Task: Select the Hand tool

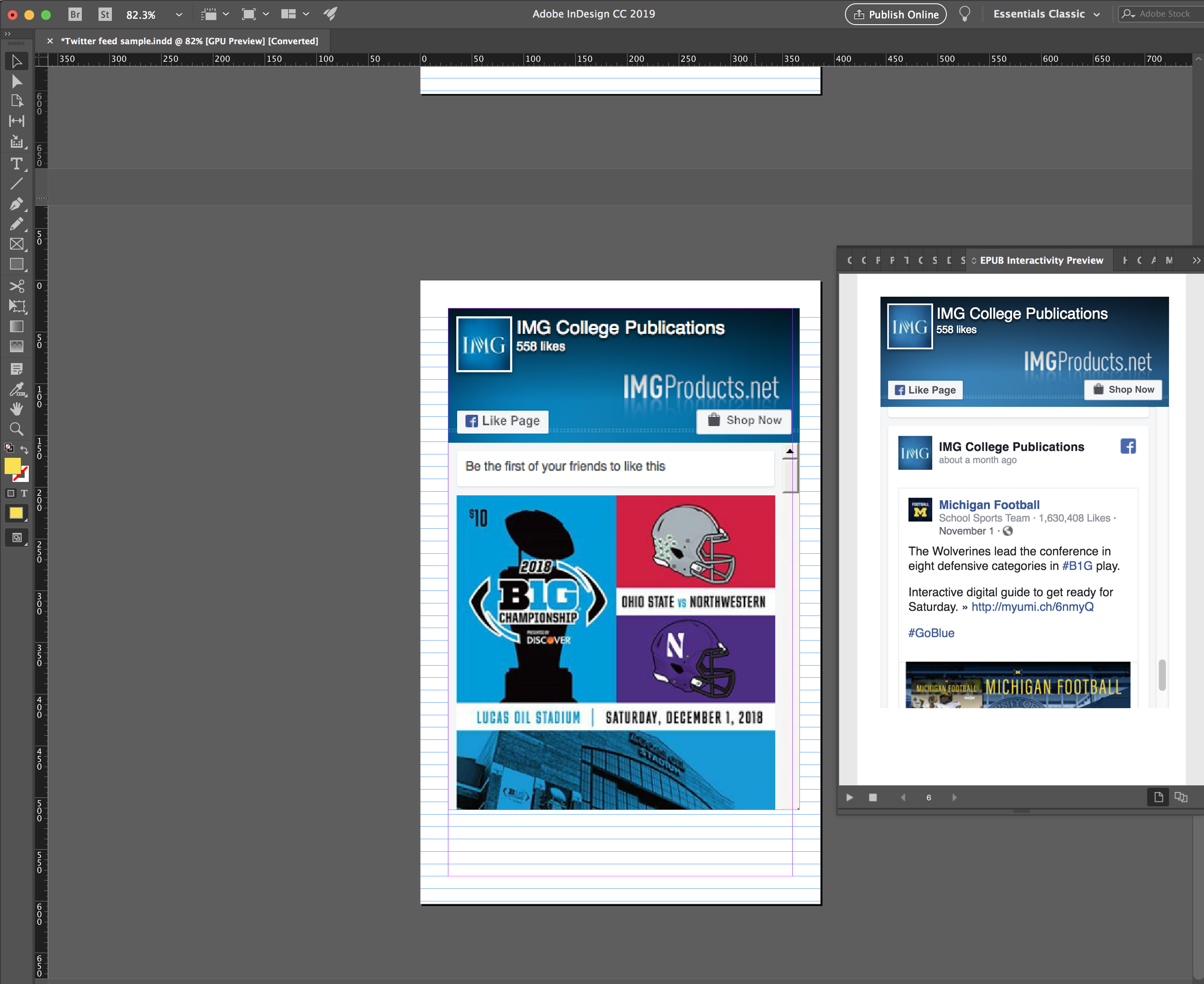Action: pos(16,409)
